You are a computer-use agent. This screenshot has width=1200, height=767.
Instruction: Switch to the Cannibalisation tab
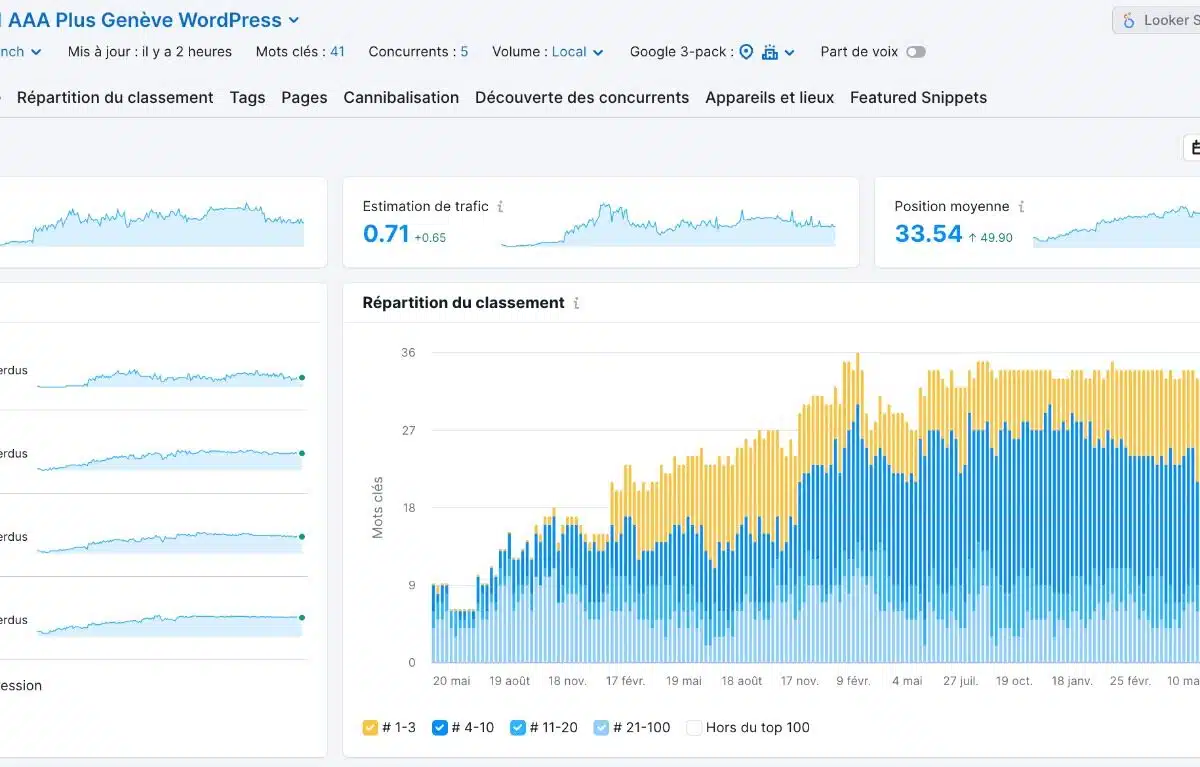pyautogui.click(x=401, y=98)
